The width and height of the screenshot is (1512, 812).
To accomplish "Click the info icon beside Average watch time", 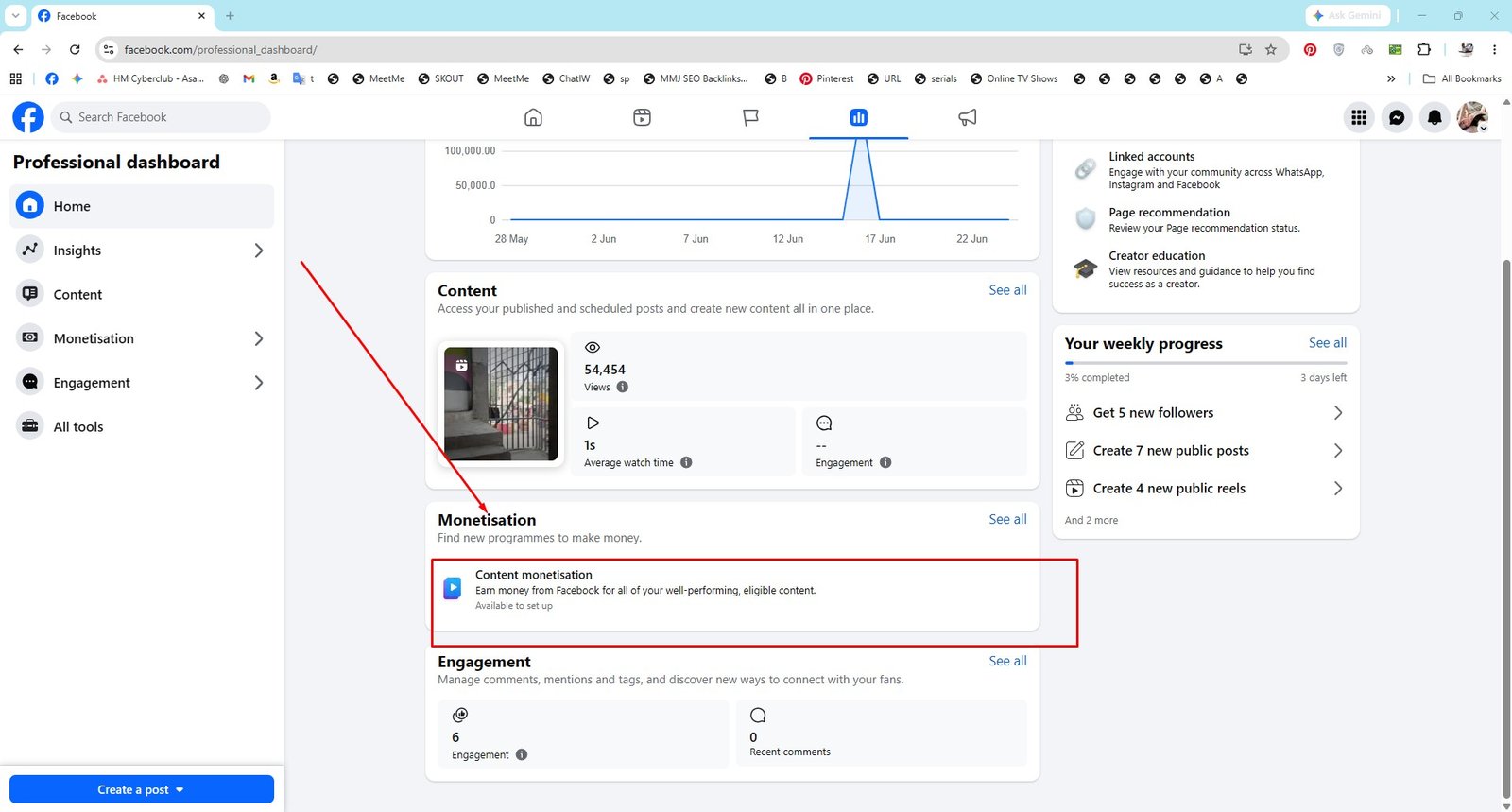I will [686, 462].
